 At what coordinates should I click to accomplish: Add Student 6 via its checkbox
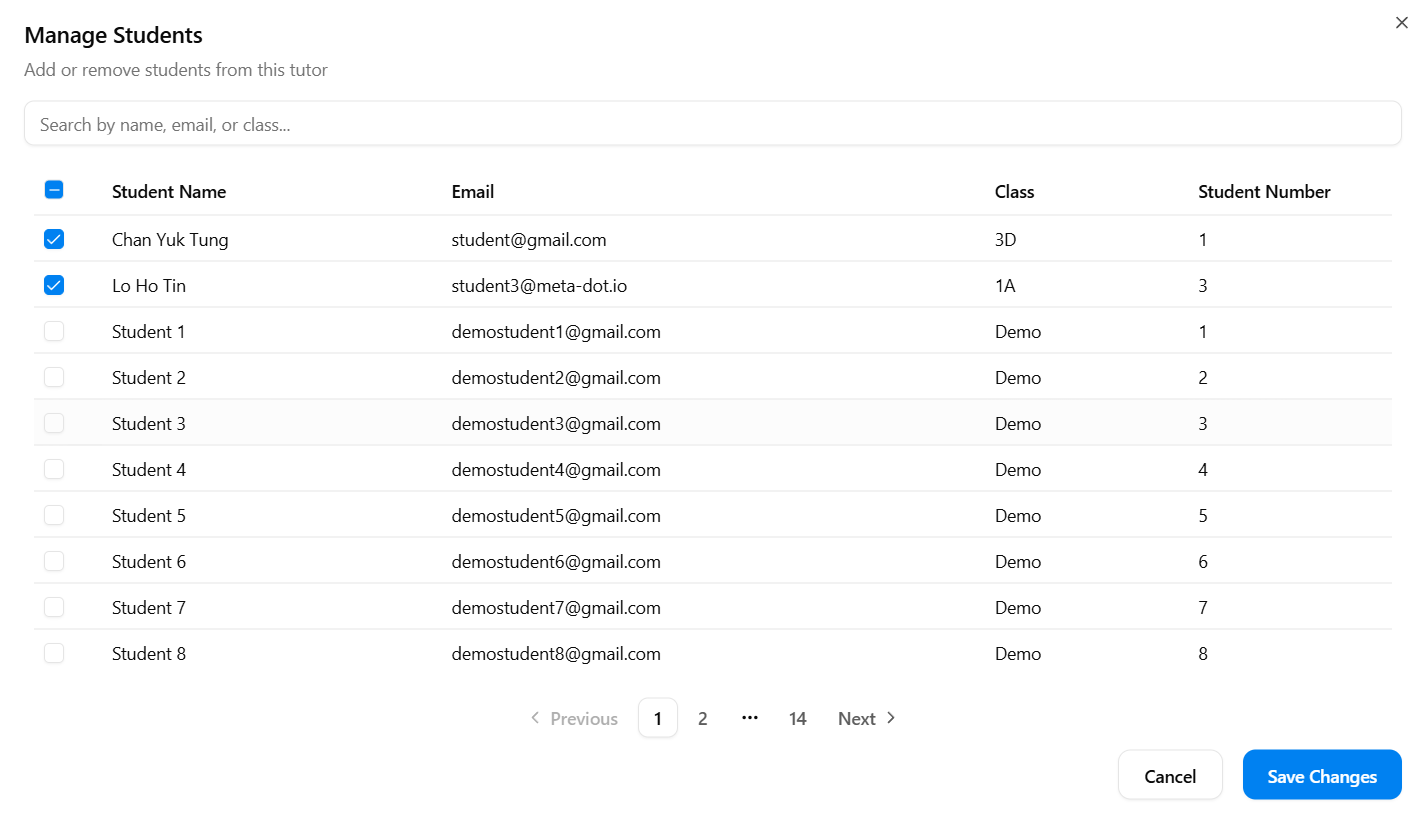point(54,561)
